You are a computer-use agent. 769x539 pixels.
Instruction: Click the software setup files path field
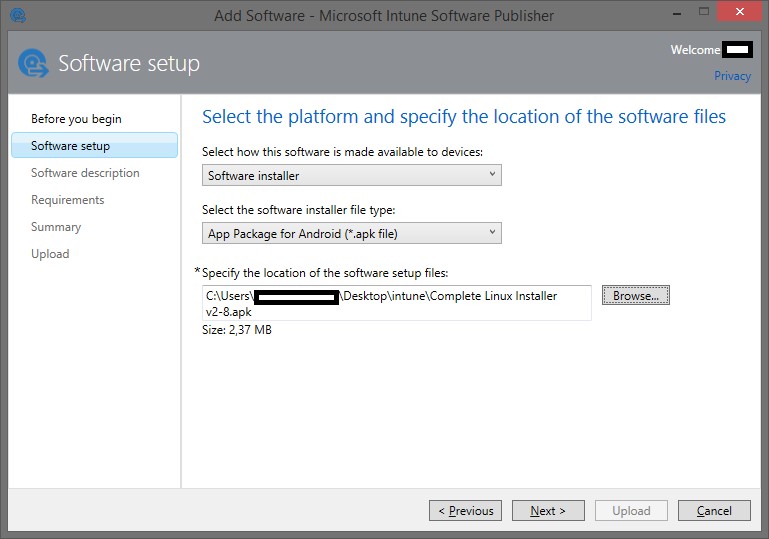coord(396,303)
